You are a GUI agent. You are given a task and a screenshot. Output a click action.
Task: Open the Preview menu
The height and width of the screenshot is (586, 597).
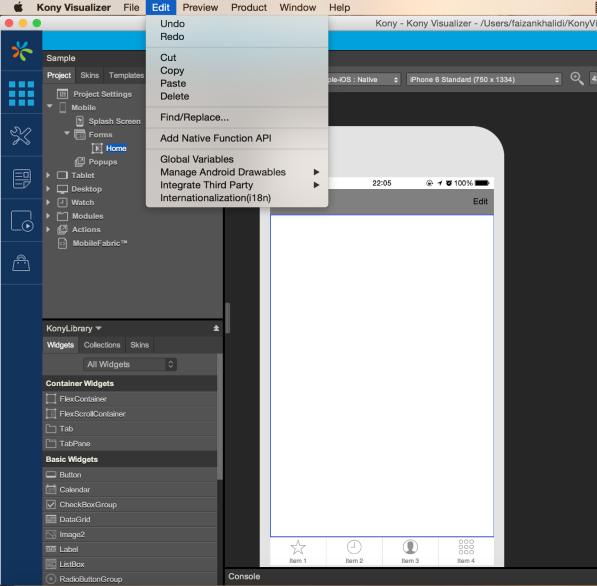click(200, 8)
